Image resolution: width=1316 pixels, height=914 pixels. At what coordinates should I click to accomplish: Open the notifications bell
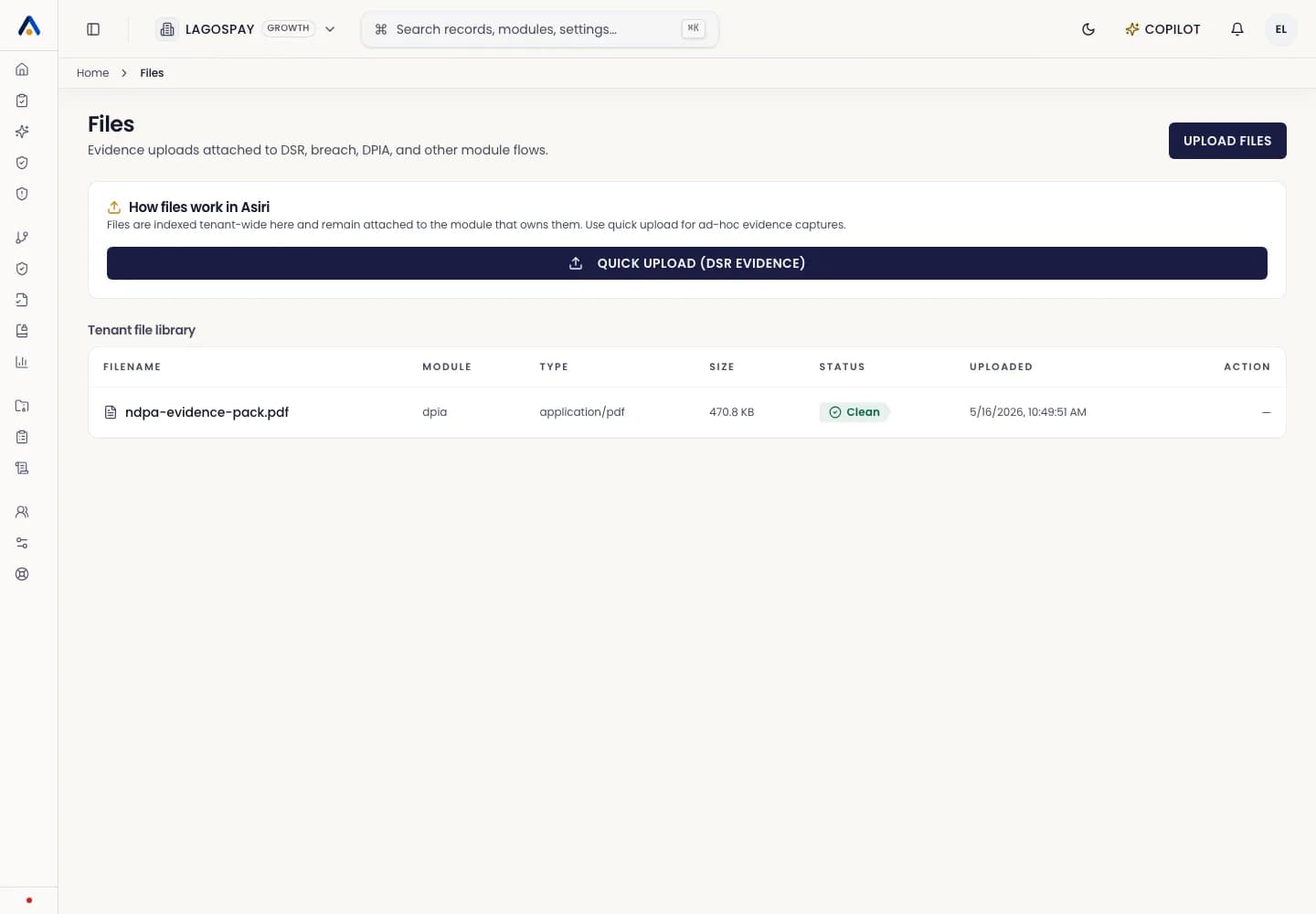click(x=1237, y=29)
